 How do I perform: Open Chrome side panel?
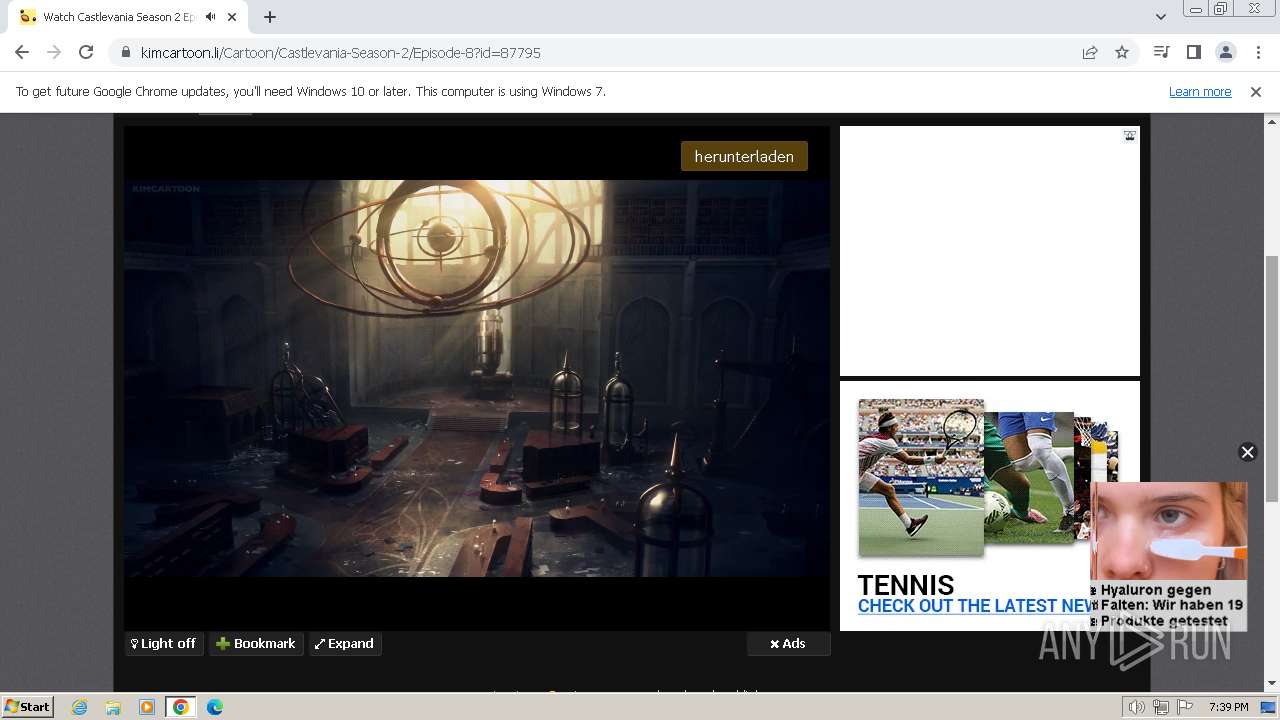click(x=1193, y=52)
